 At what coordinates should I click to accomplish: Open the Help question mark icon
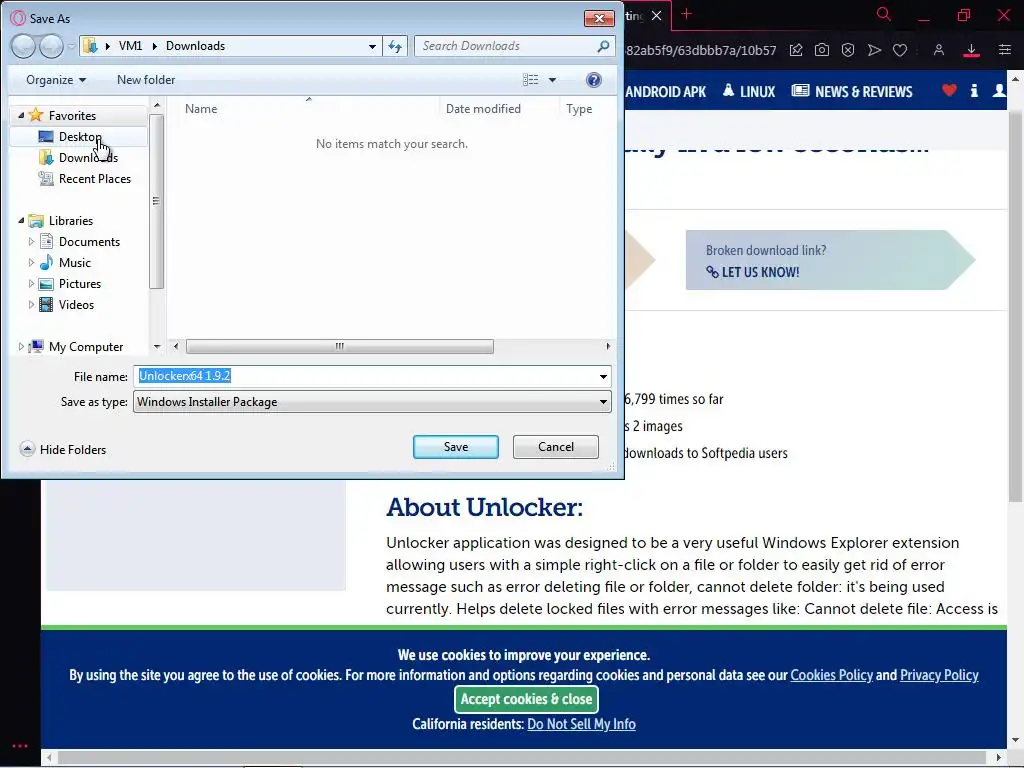594,80
